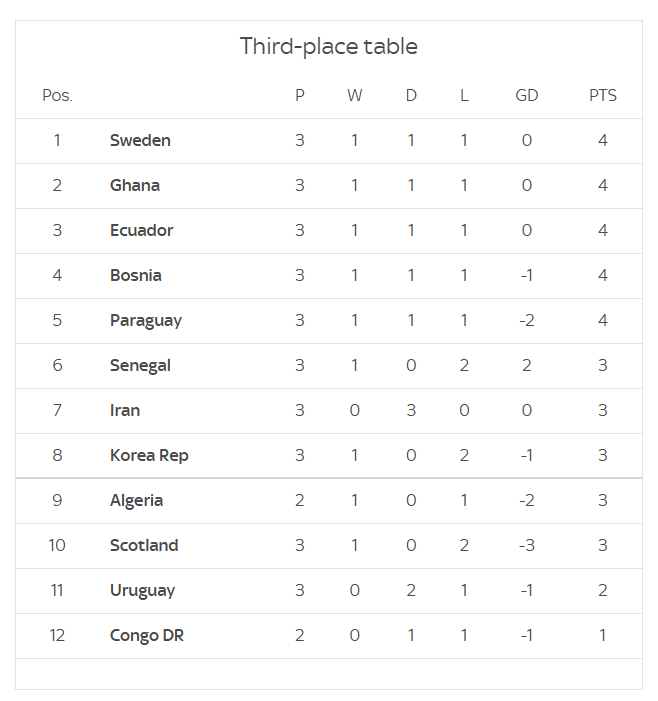Click the Third-place table title

coord(329,46)
